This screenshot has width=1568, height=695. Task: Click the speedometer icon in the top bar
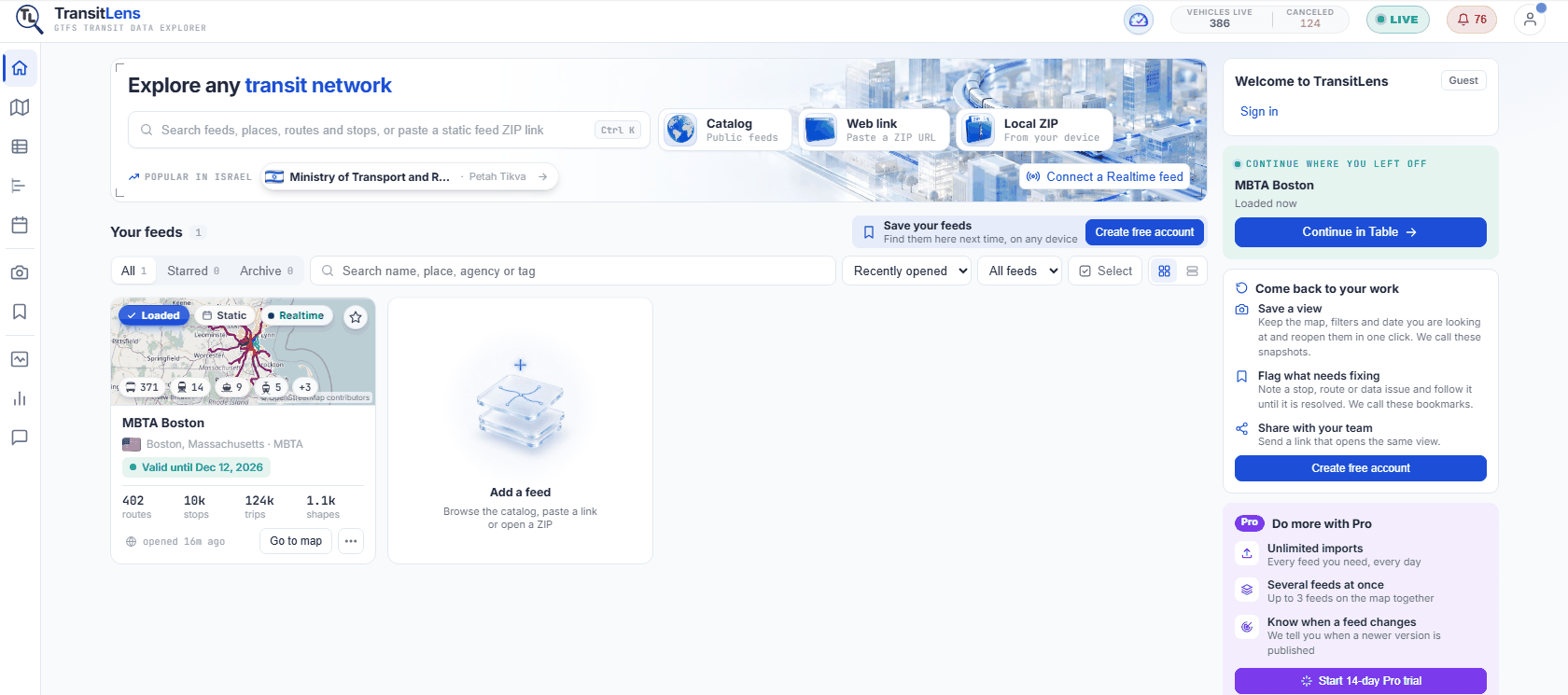[1139, 20]
